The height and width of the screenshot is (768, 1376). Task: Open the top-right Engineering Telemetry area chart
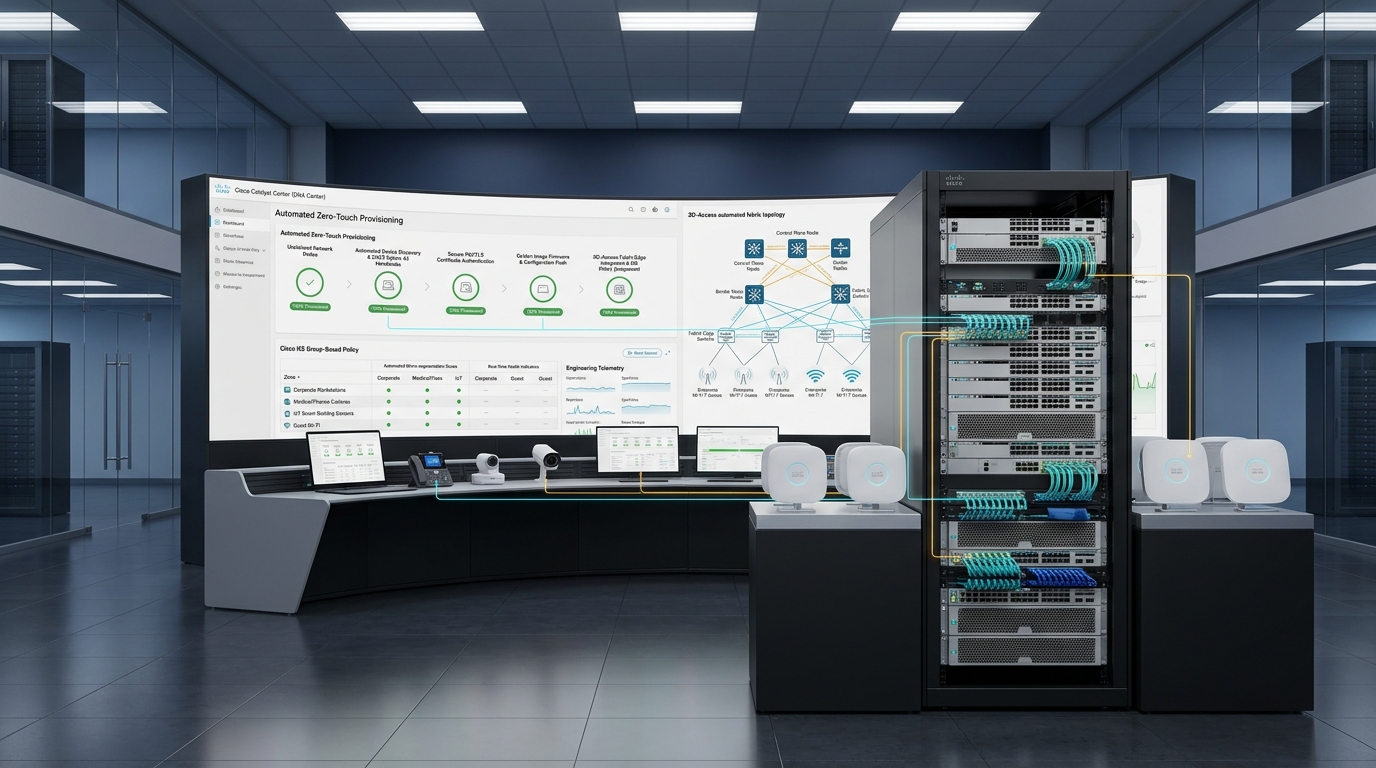(646, 387)
